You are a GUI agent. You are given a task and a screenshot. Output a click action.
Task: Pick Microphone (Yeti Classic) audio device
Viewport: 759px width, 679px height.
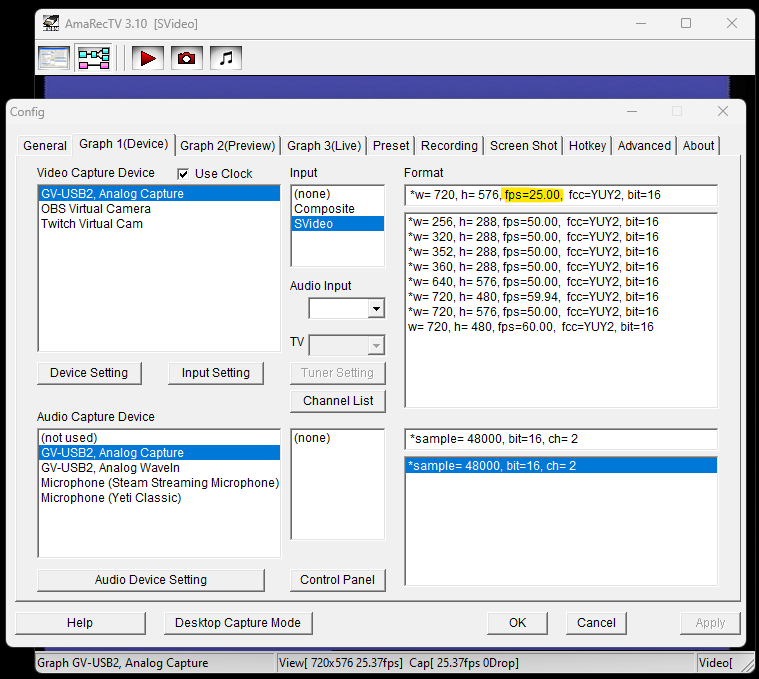[x=111, y=498]
